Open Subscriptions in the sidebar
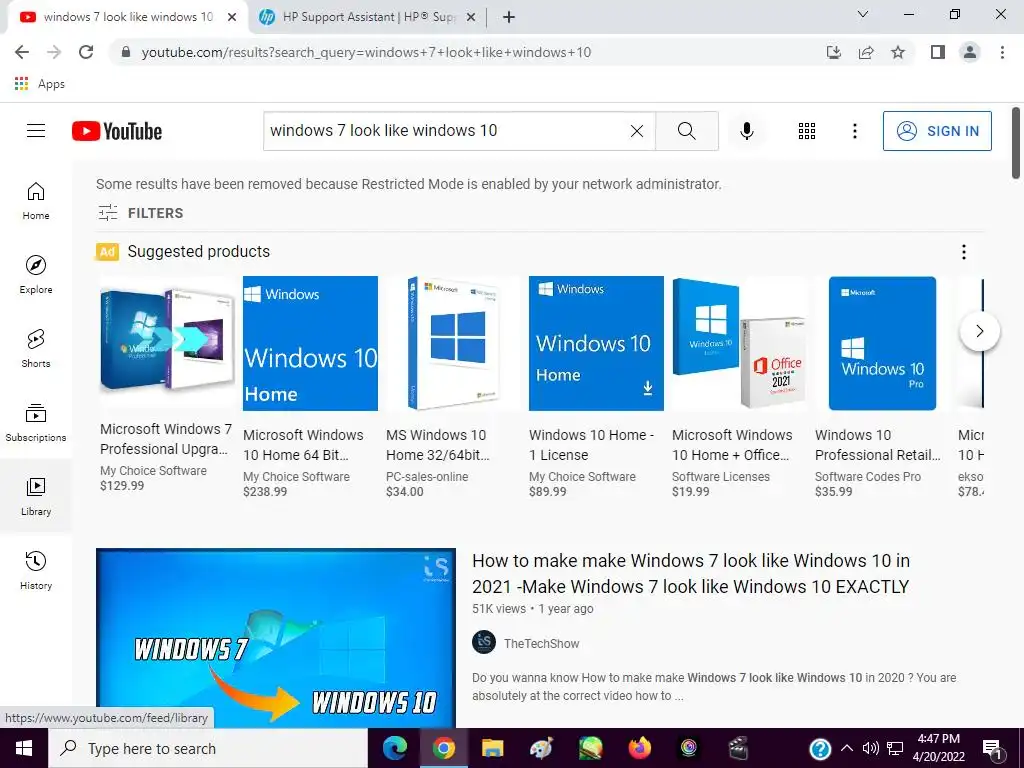Screen dimensions: 1024x768 (36, 423)
